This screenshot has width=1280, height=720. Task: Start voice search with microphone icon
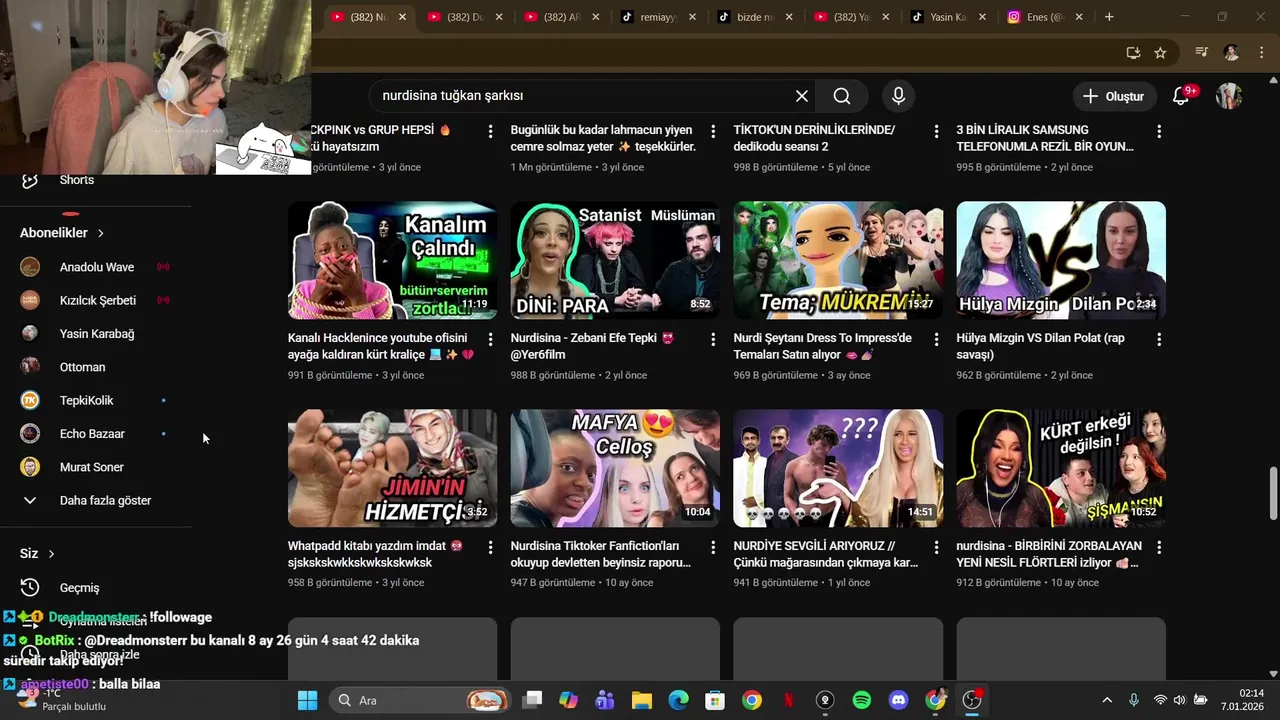pyautogui.click(x=898, y=96)
